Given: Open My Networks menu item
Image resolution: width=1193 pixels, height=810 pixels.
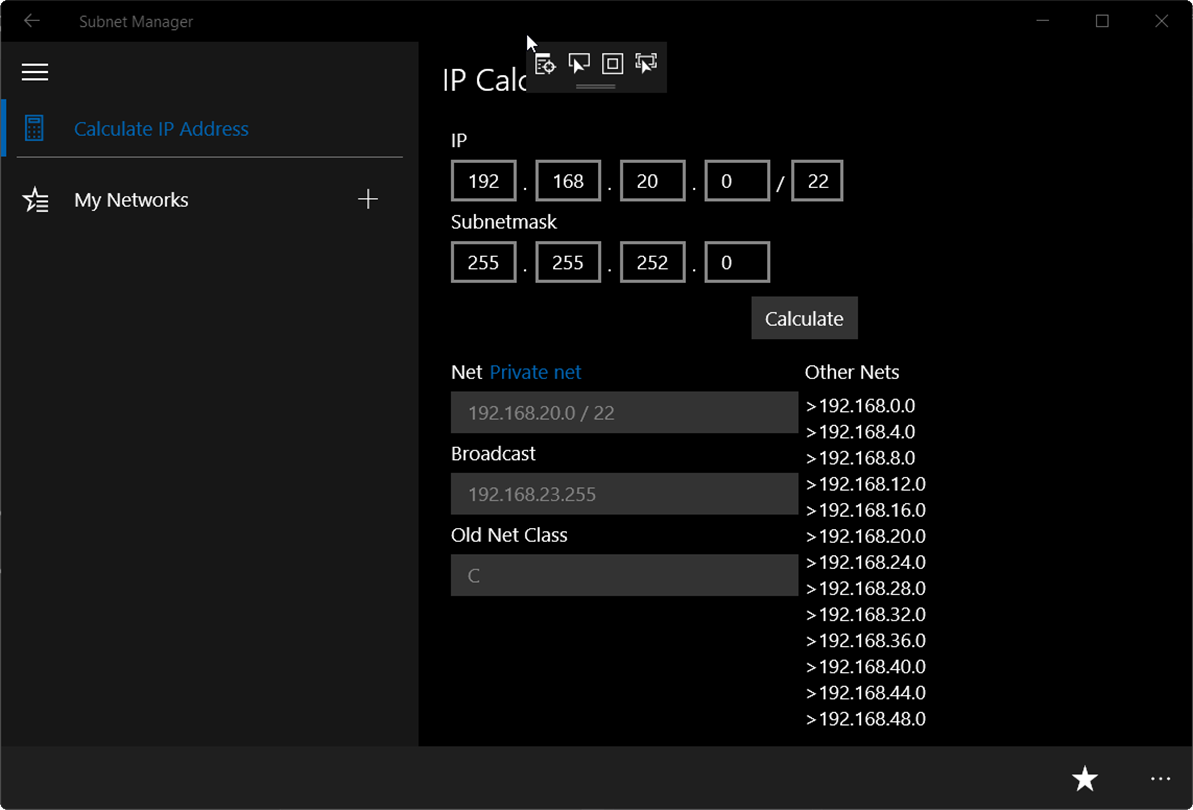Looking at the screenshot, I should point(131,200).
